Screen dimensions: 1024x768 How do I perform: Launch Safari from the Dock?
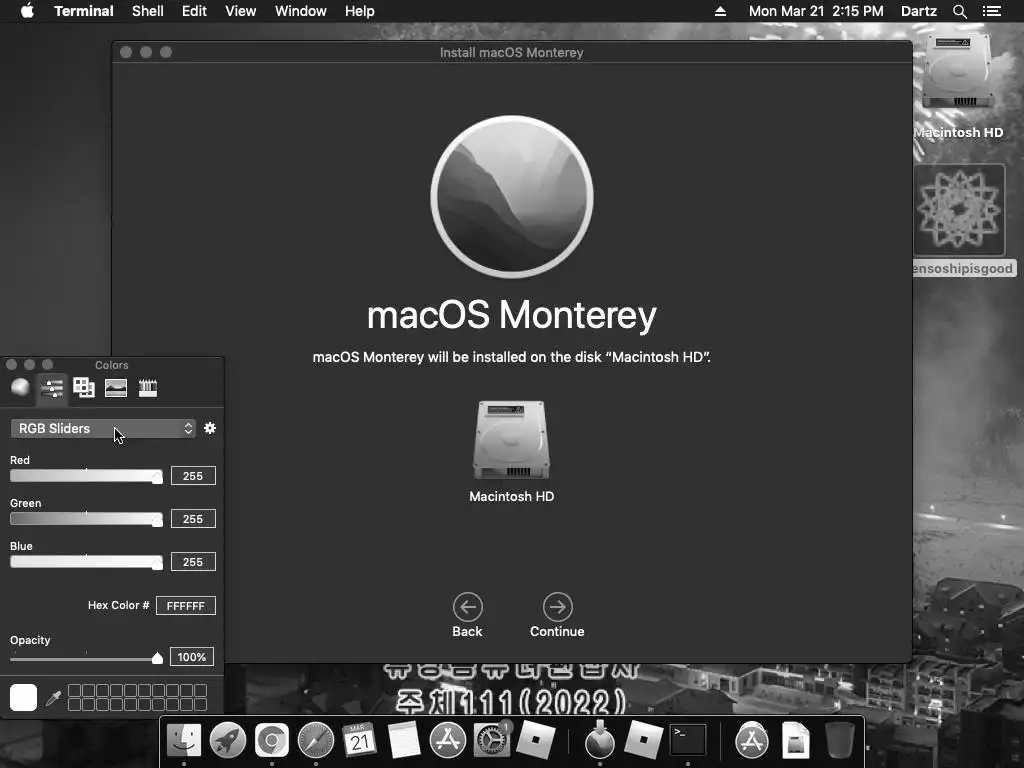(315, 740)
